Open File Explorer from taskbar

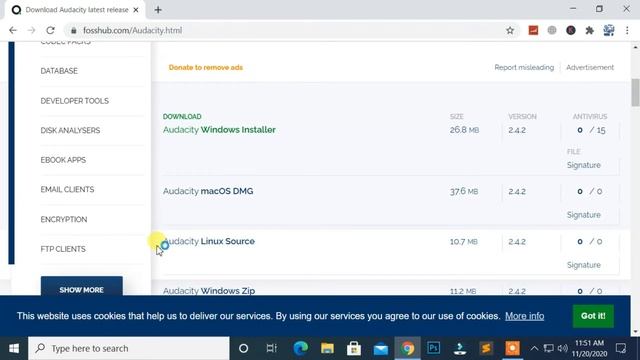coord(327,348)
